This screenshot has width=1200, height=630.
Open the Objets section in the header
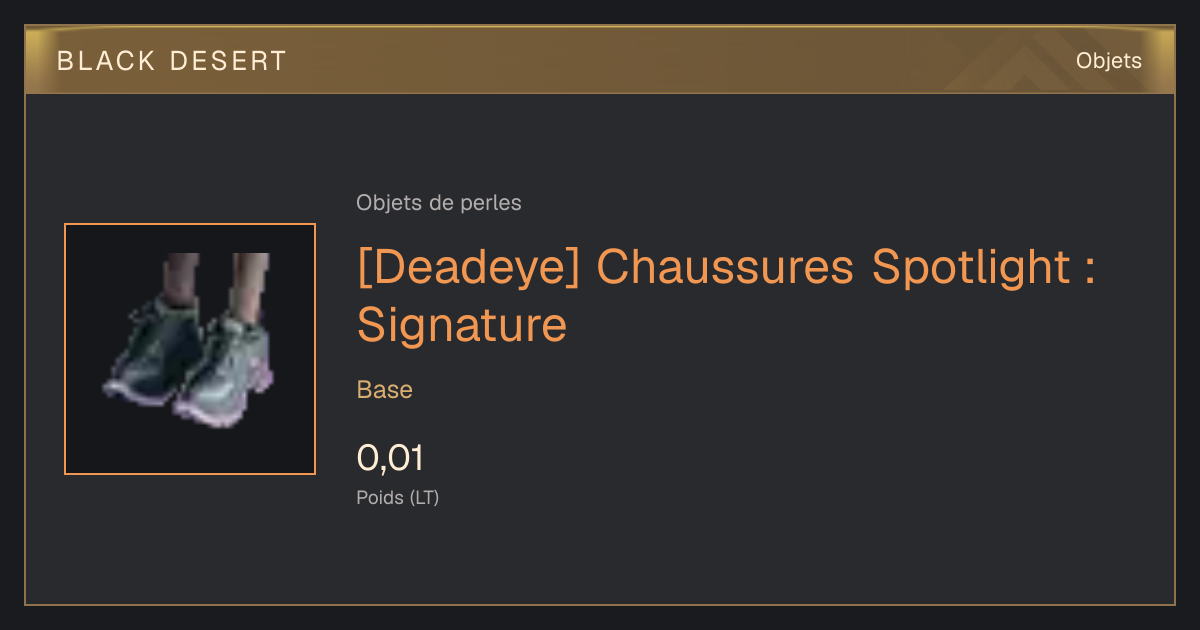coord(1108,61)
